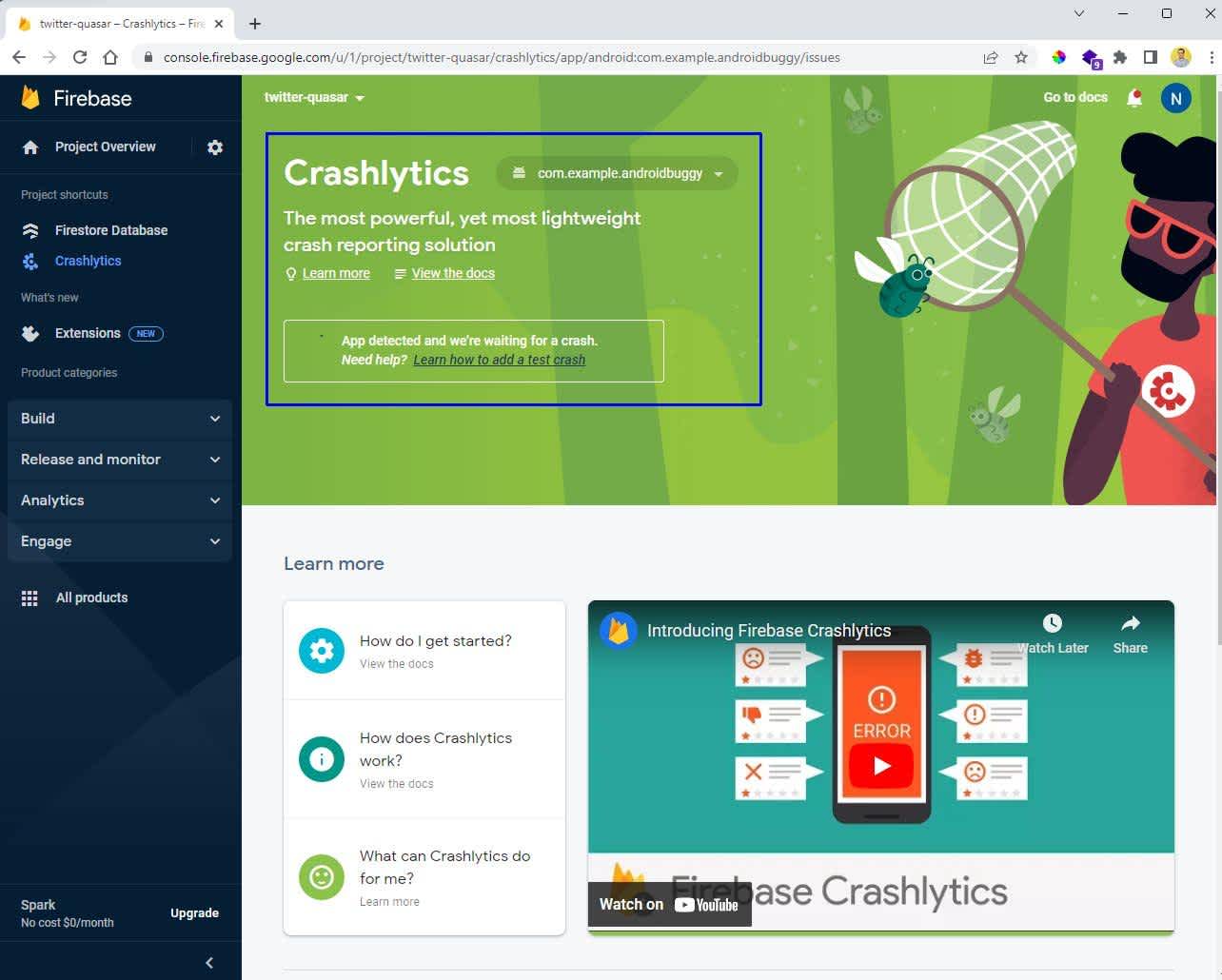Click the browser back arrow
The width and height of the screenshot is (1222, 980).
[19, 57]
